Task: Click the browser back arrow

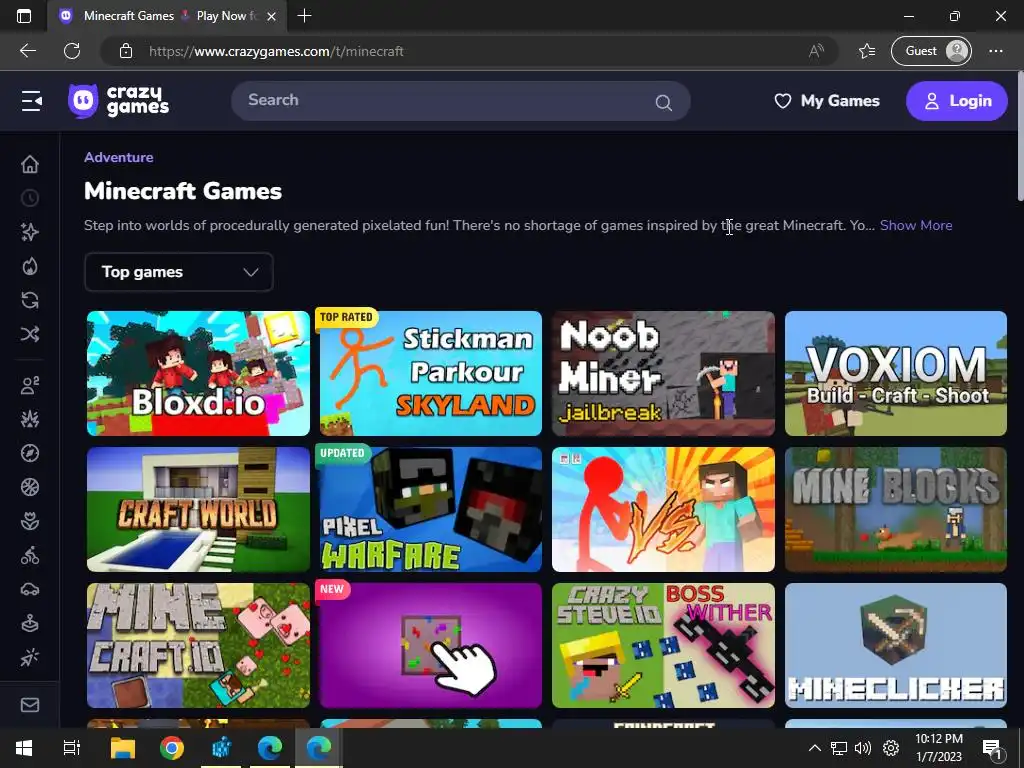Action: [28, 51]
